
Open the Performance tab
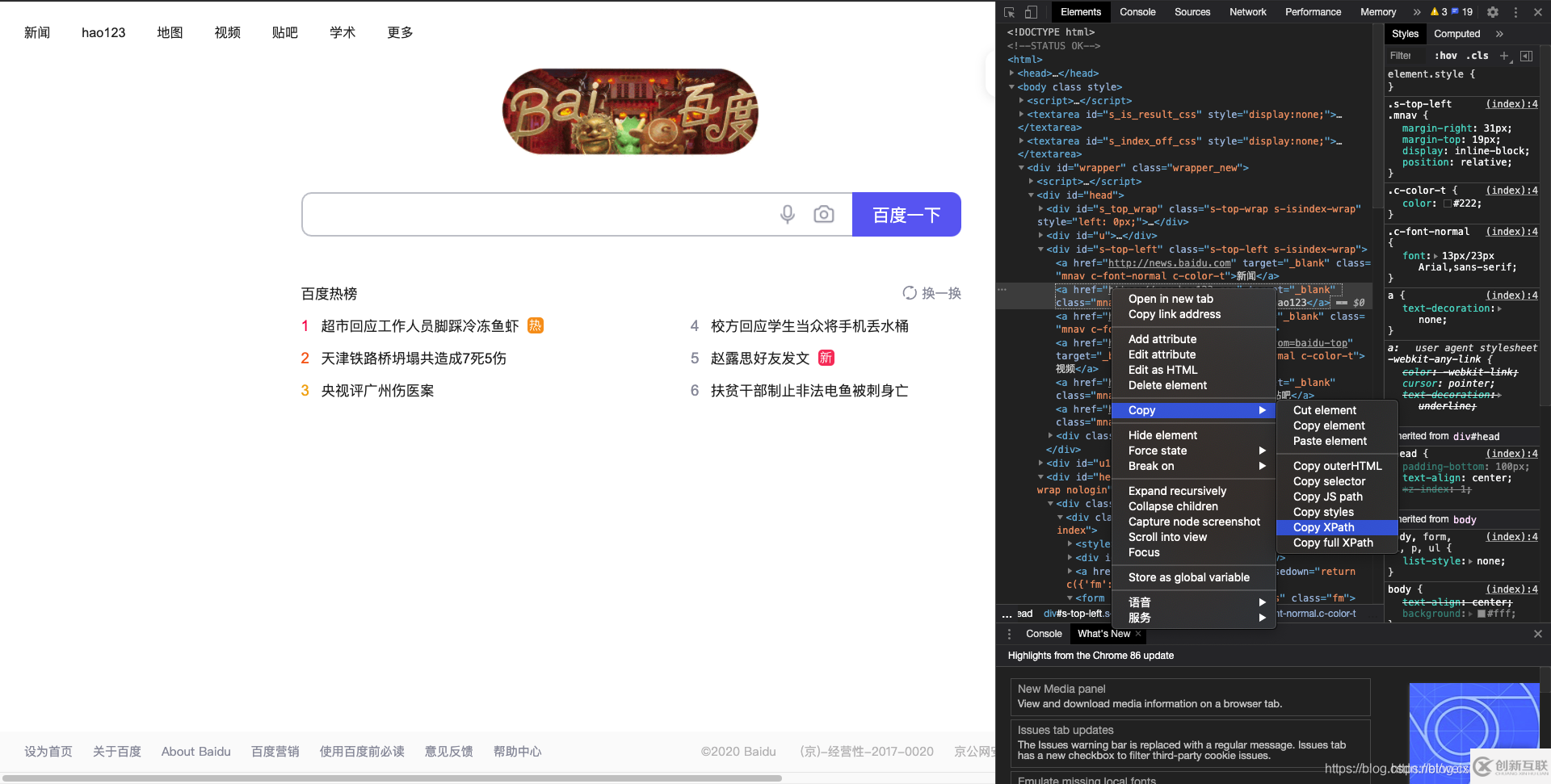1313,12
